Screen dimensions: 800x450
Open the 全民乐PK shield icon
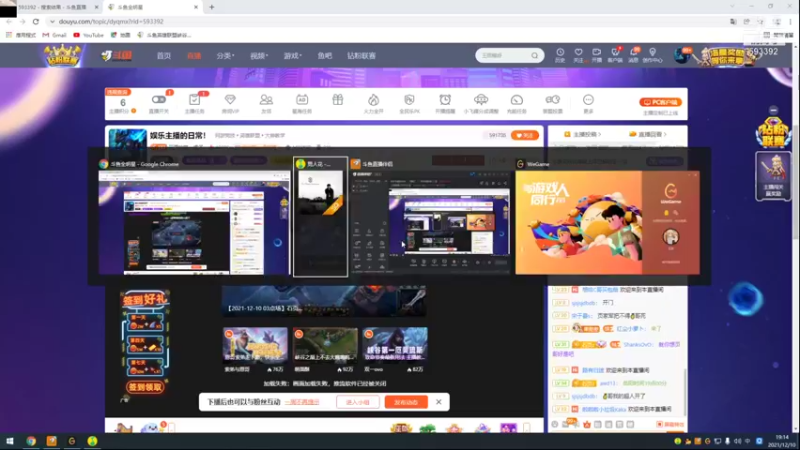point(409,100)
